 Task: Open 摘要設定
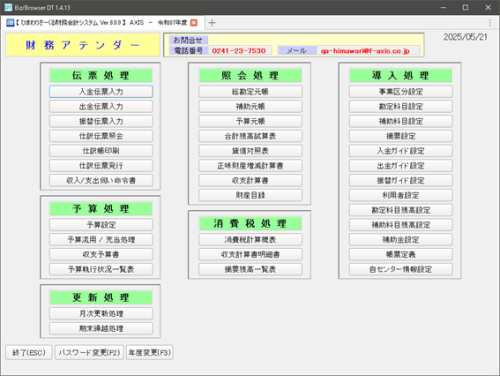pyautogui.click(x=401, y=136)
